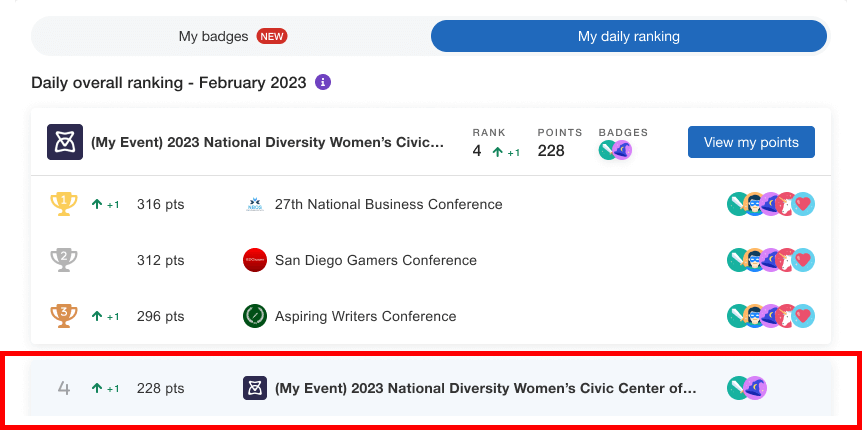The width and height of the screenshot is (862, 430).
Task: Click the gold first-place trophy icon
Action: tap(63, 204)
